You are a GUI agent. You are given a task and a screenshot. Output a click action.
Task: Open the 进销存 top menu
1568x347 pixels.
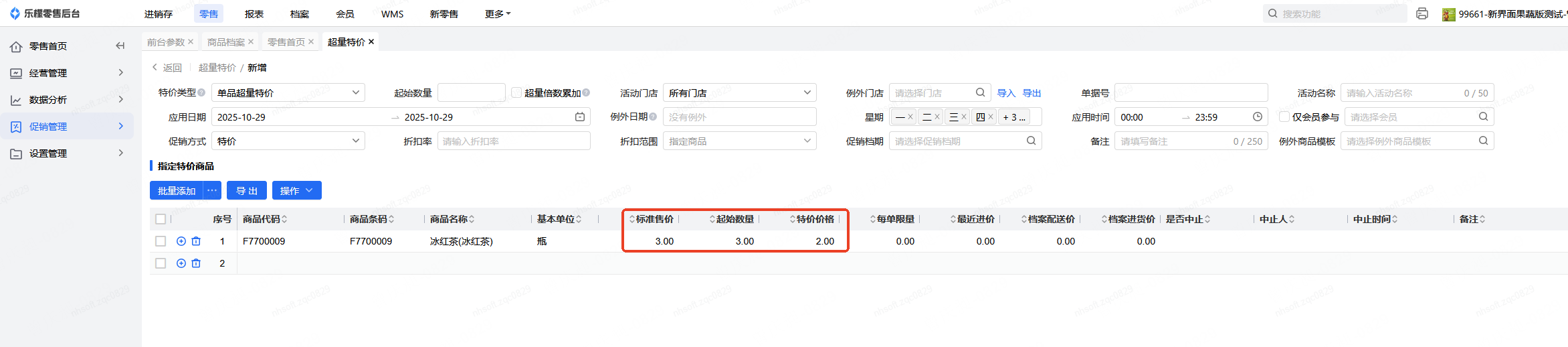pos(159,13)
